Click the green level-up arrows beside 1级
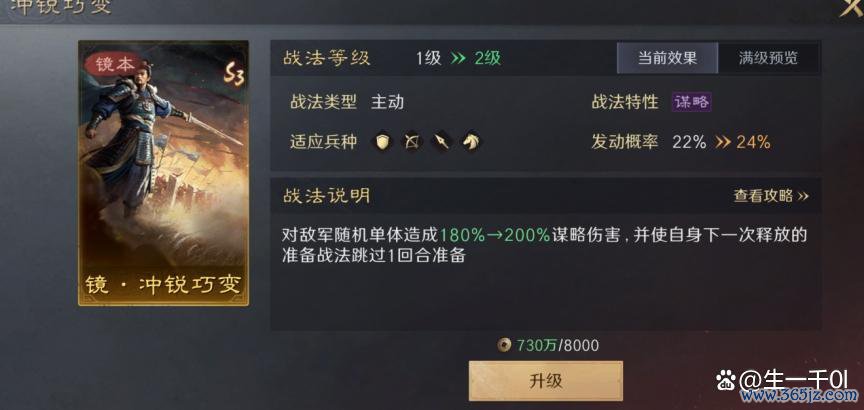This screenshot has height=410, width=864. pyautogui.click(x=458, y=58)
